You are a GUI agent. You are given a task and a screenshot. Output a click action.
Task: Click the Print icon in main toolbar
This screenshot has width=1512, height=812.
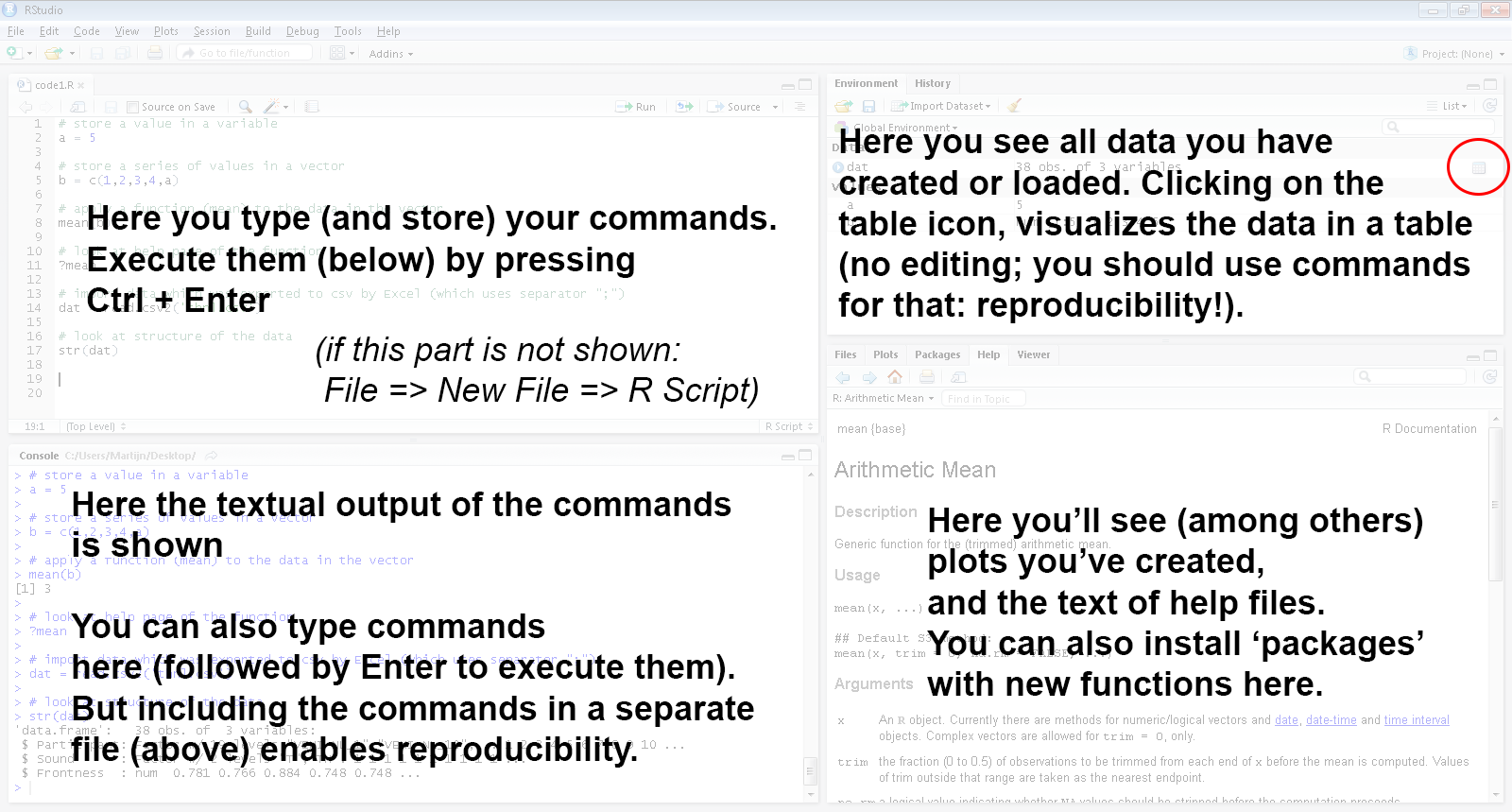(x=155, y=53)
